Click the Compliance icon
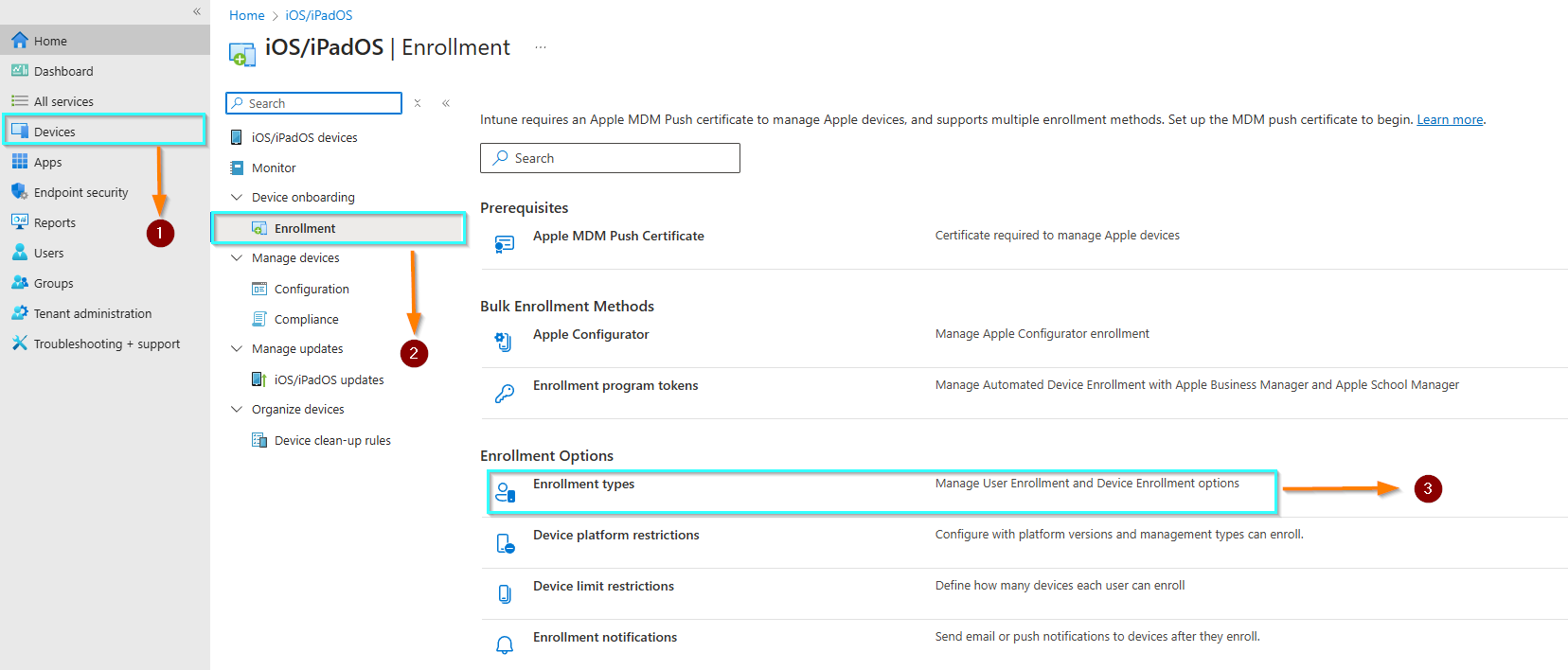 (259, 319)
